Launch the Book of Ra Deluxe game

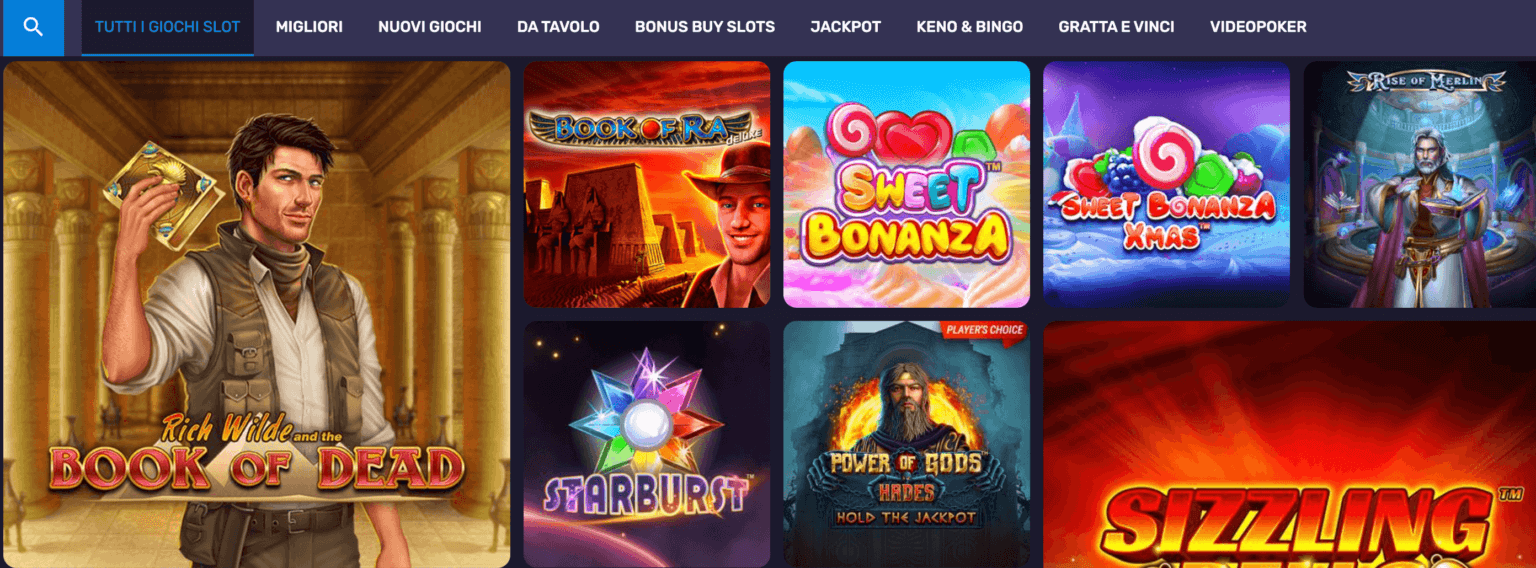pos(647,184)
